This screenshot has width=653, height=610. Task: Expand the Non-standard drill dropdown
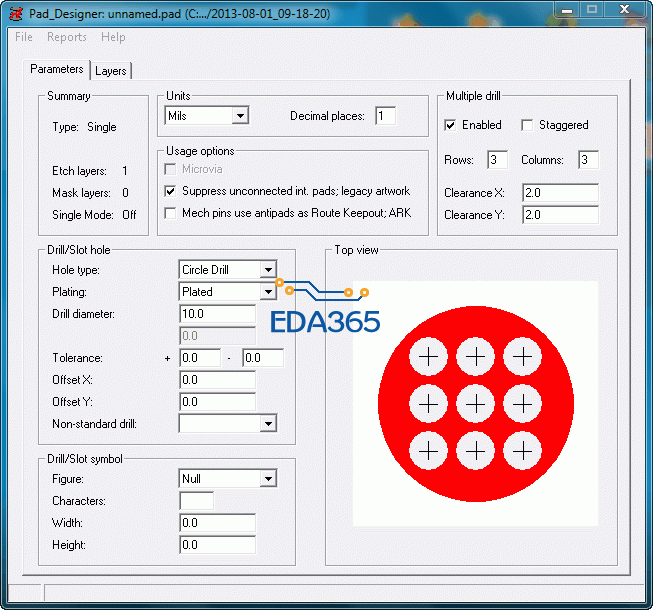(x=269, y=424)
